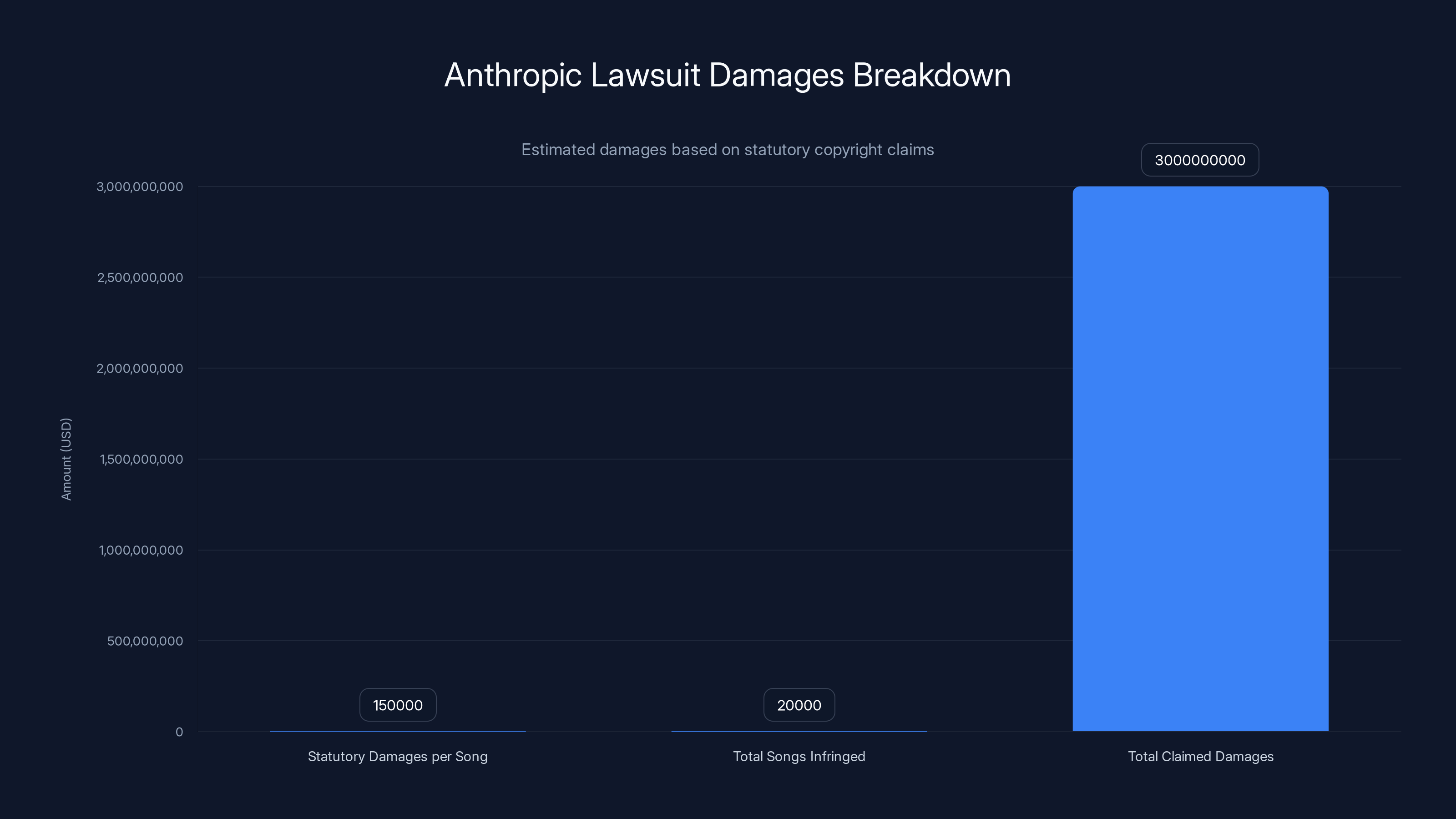Select the 20000 value badge
The image size is (1456, 819).
(799, 705)
